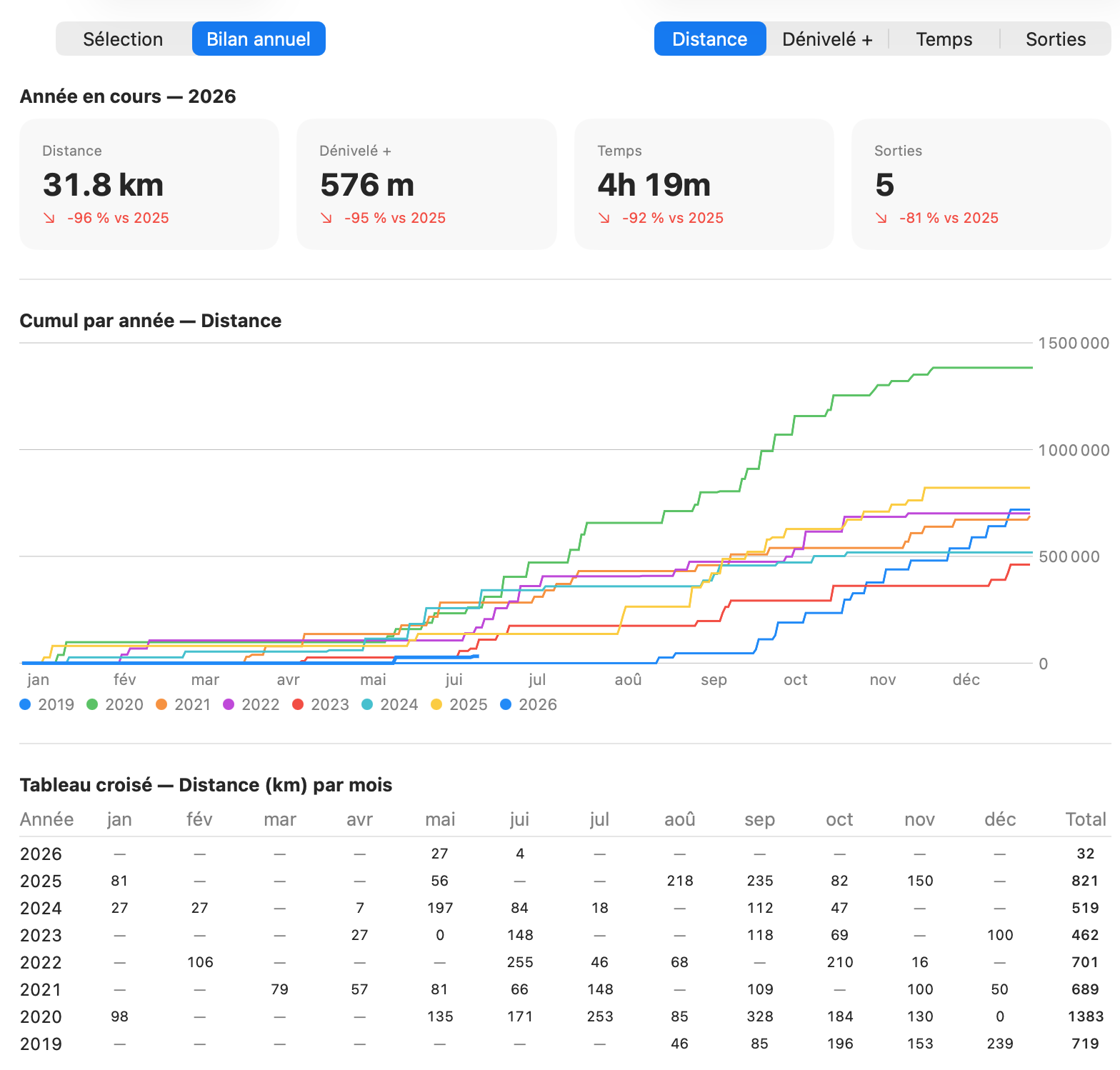This screenshot has height=1070, width=1120.
Task: Click the 'Cumul par année — Distance' heading
Action: click(x=151, y=321)
